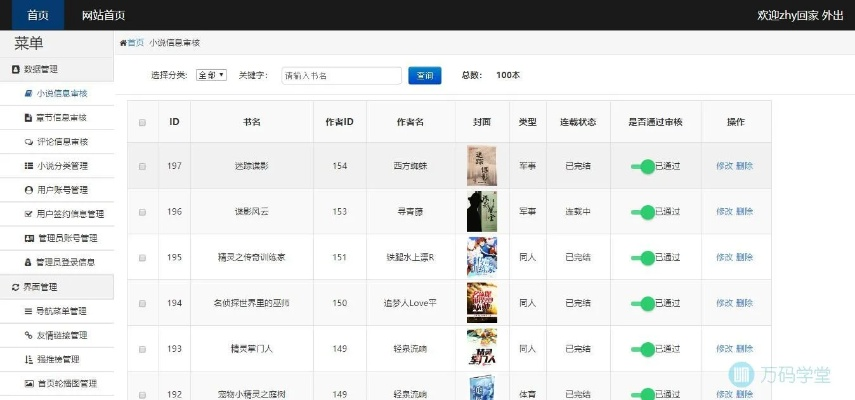The width and height of the screenshot is (855, 400).
Task: Open novel info review via book icon
Action: point(28,93)
